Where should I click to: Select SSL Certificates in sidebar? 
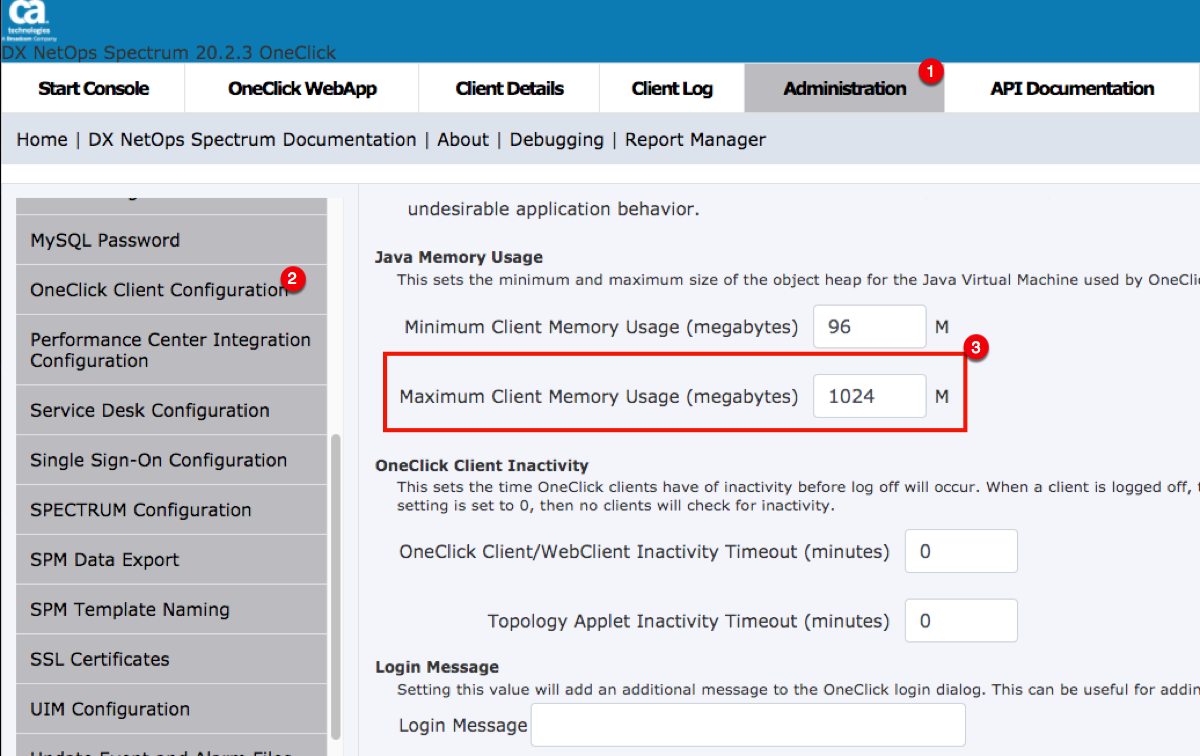100,660
